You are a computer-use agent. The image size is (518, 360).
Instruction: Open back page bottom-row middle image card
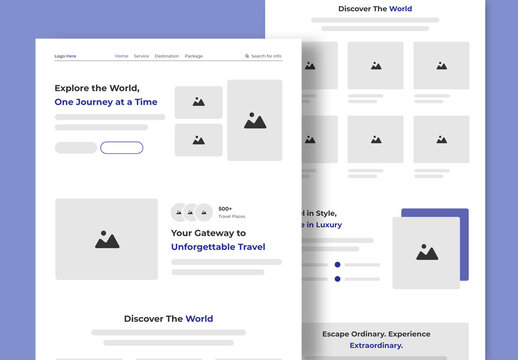(x=376, y=139)
